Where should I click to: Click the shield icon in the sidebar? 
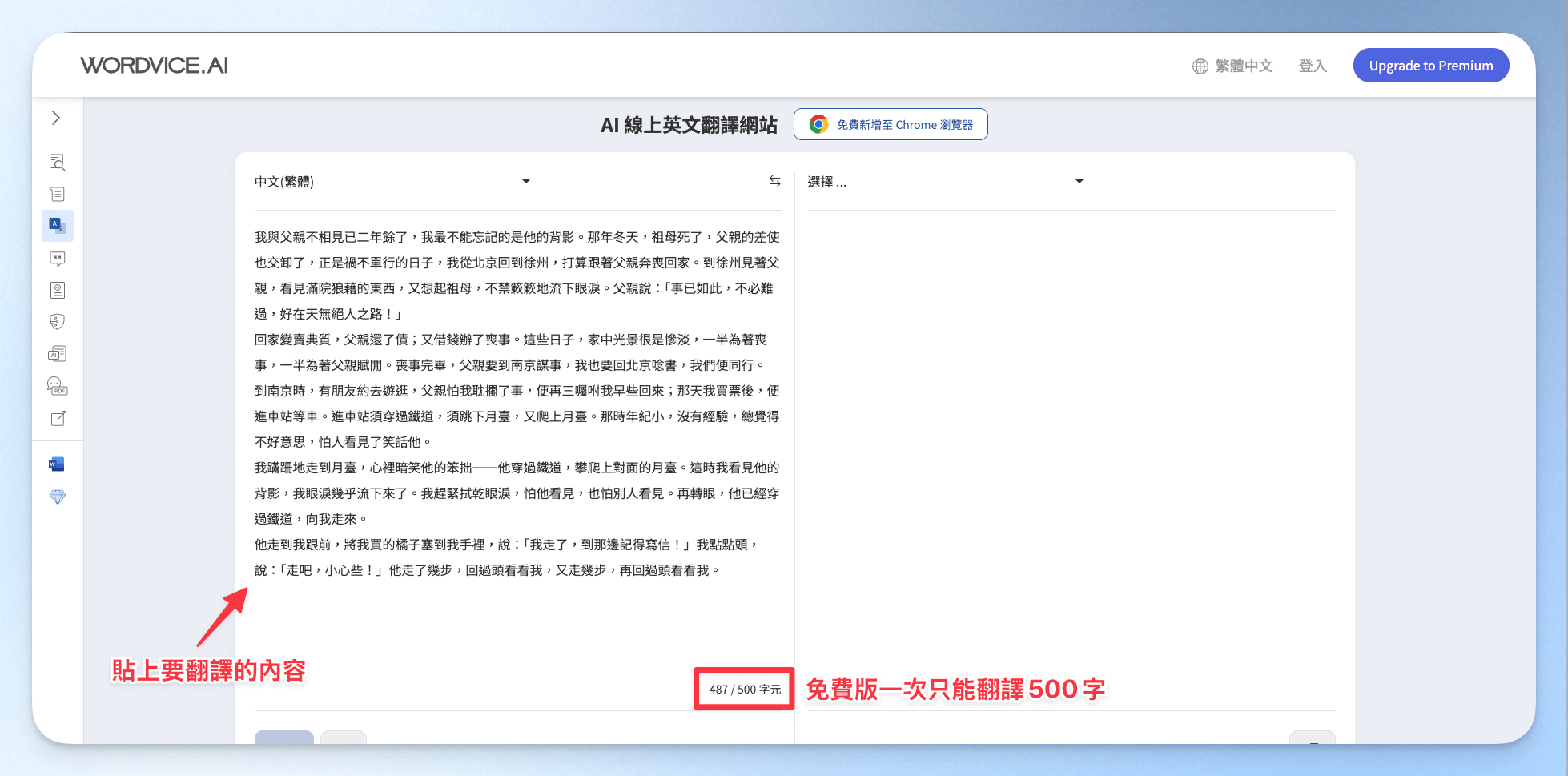(57, 322)
